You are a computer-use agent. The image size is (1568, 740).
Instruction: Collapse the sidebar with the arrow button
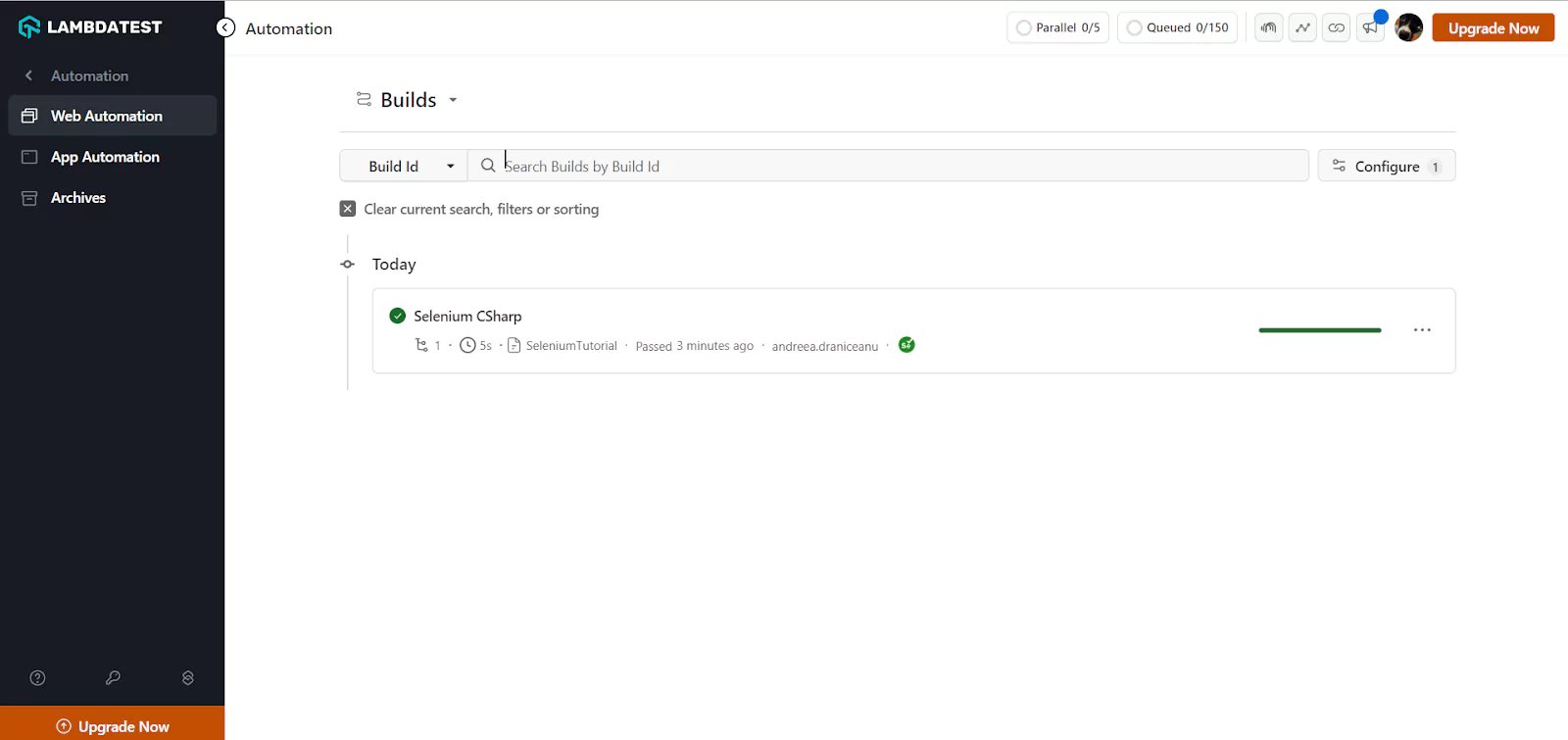point(225,28)
